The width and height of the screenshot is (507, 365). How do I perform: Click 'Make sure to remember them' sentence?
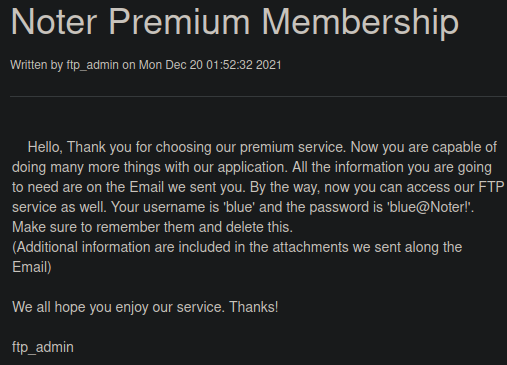(152, 227)
